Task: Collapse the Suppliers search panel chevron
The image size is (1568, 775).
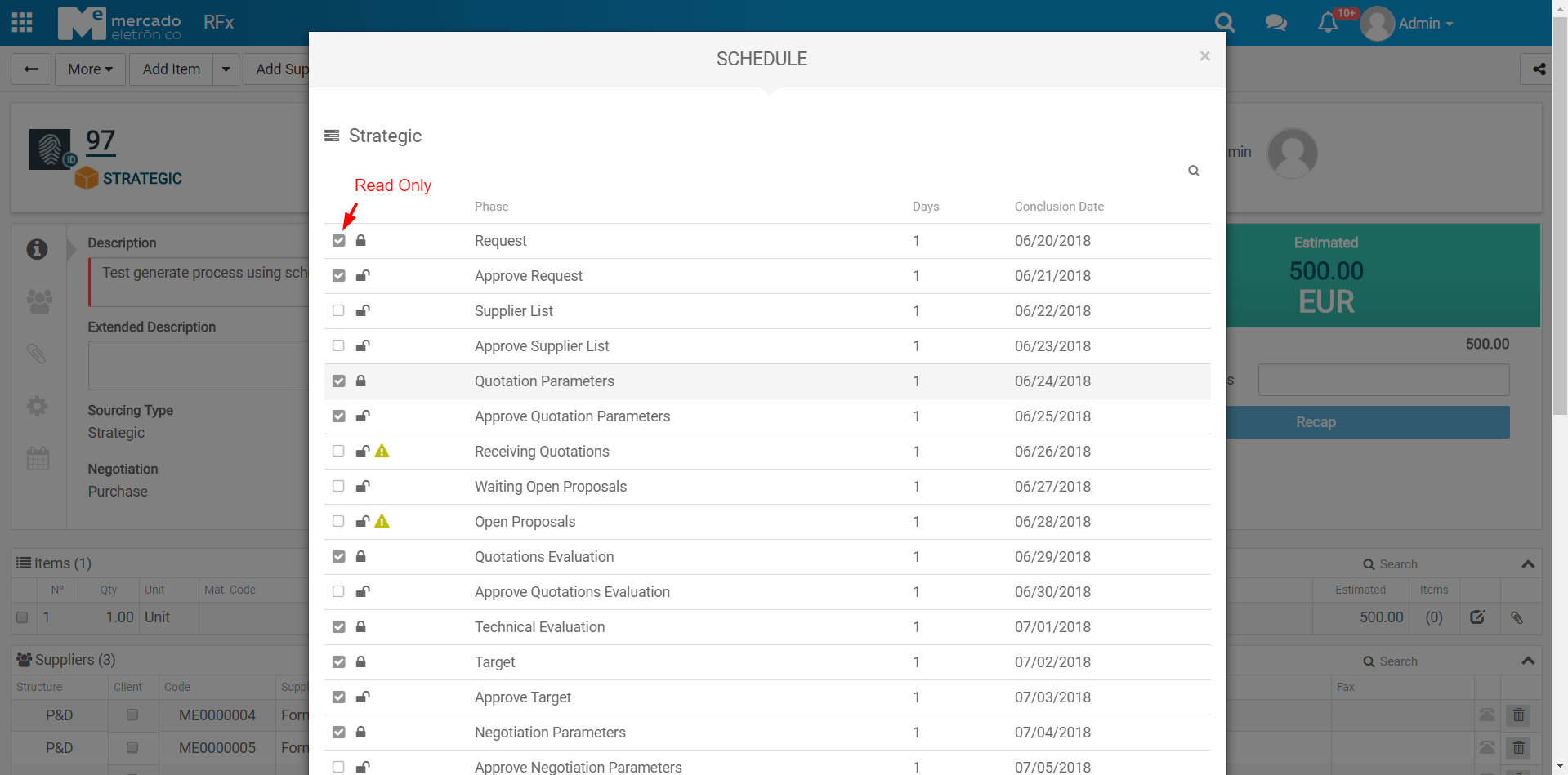Action: [x=1527, y=661]
